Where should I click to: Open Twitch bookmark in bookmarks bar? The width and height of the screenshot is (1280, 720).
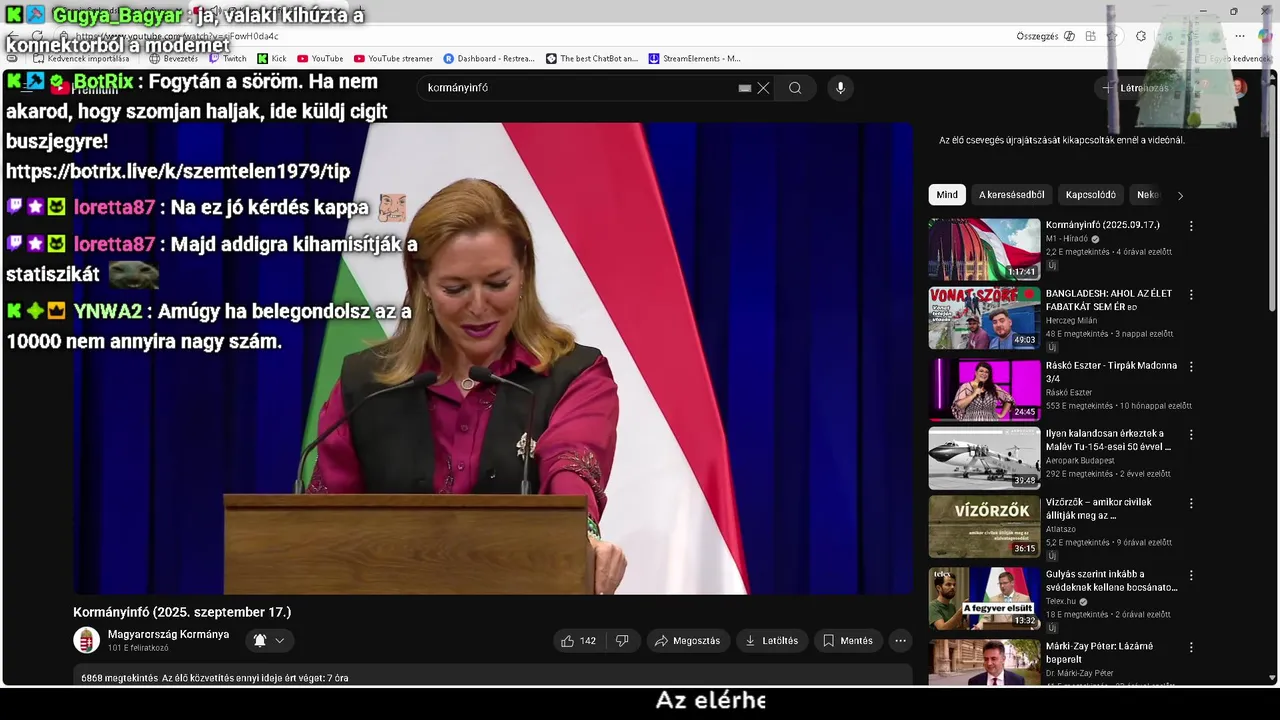(x=228, y=58)
